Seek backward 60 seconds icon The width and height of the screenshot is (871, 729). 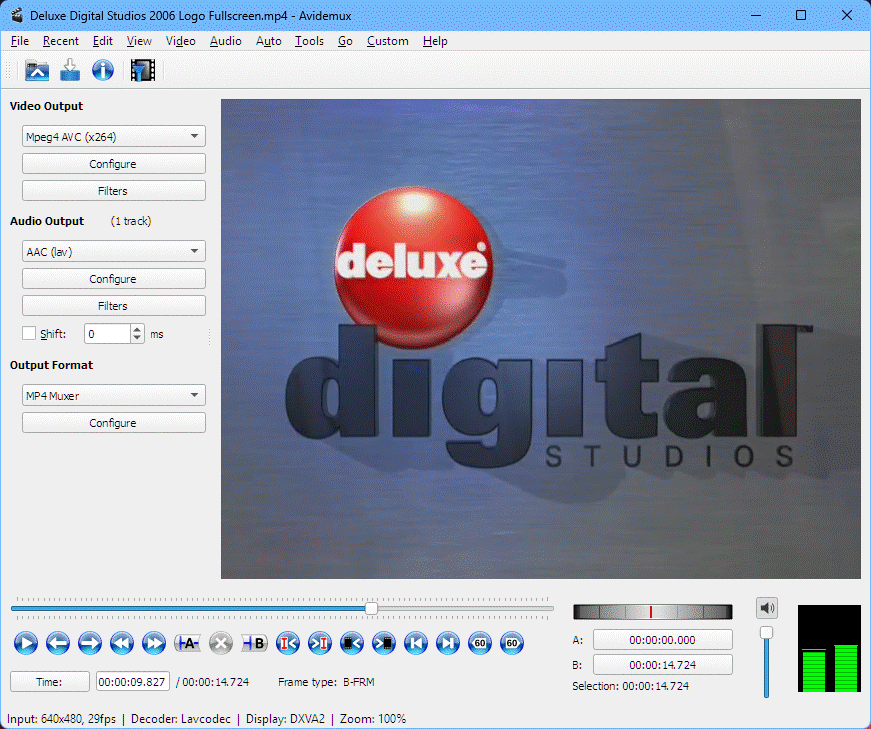click(480, 643)
